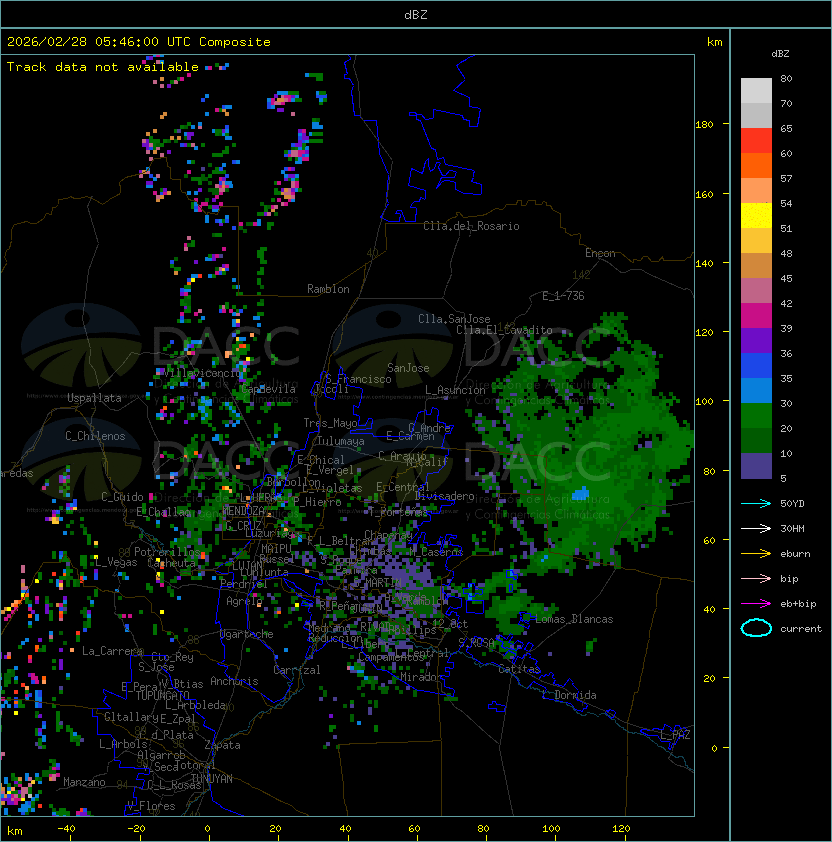Click the '180' km mark on vertical axis
Viewport: 832px width, 842px height.
[x=704, y=125]
